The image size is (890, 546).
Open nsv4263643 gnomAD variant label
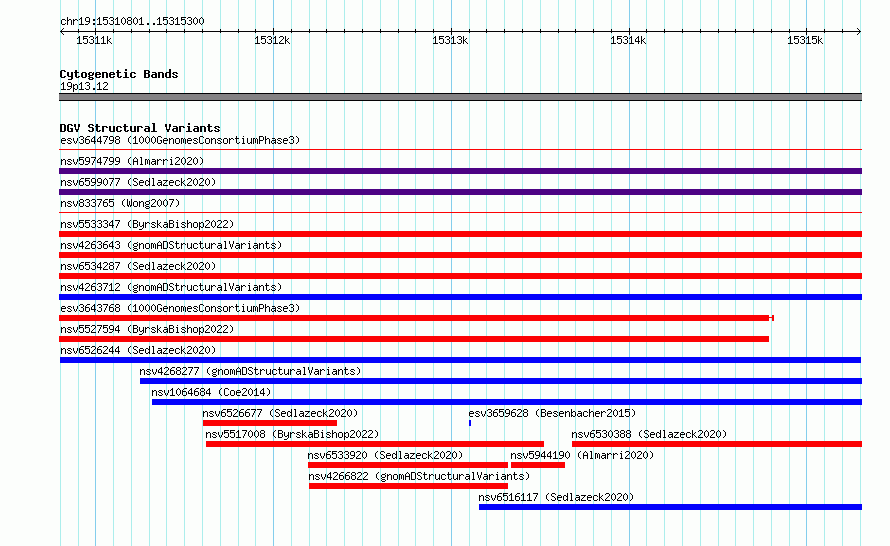coord(171,245)
